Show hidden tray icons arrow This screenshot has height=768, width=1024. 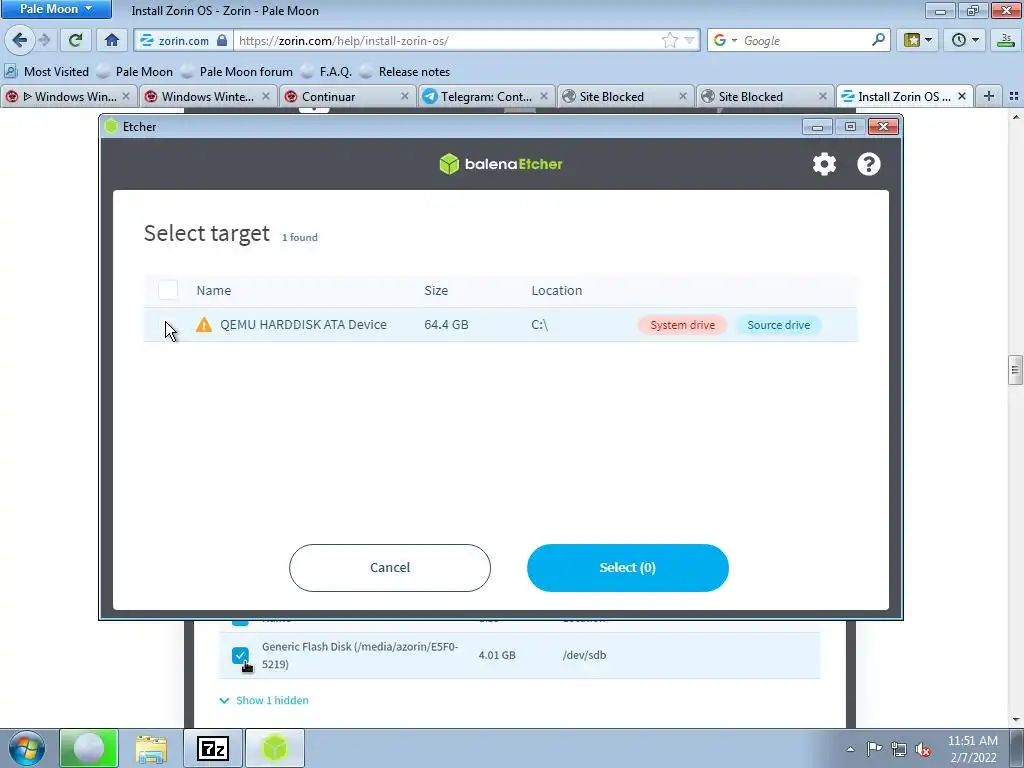click(850, 749)
